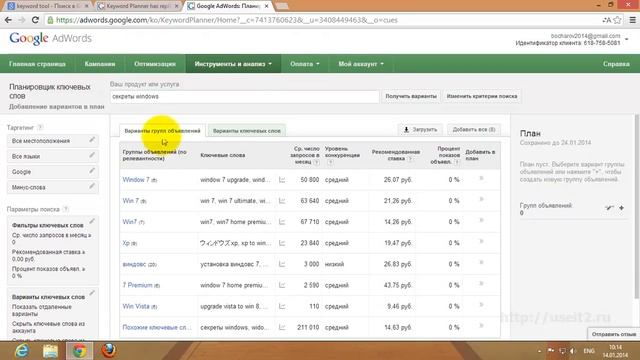The image size is (640, 360).
Task: Switch to Keyword Planner browser tab
Action: 138,6
